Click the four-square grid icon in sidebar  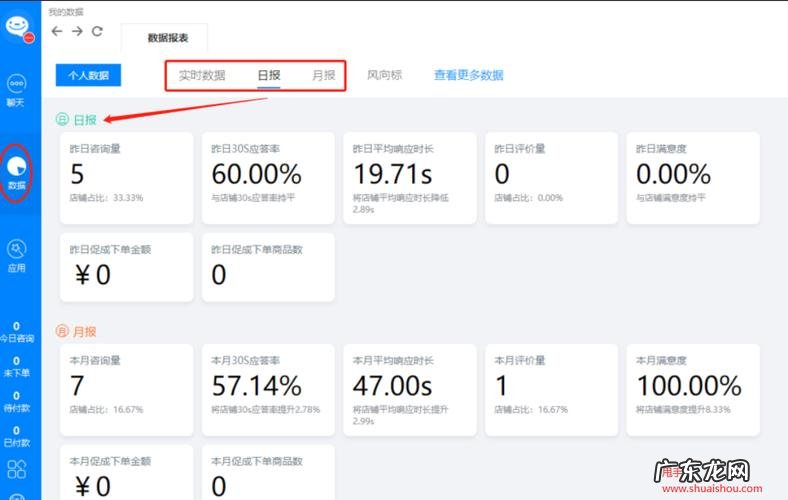click(17, 469)
